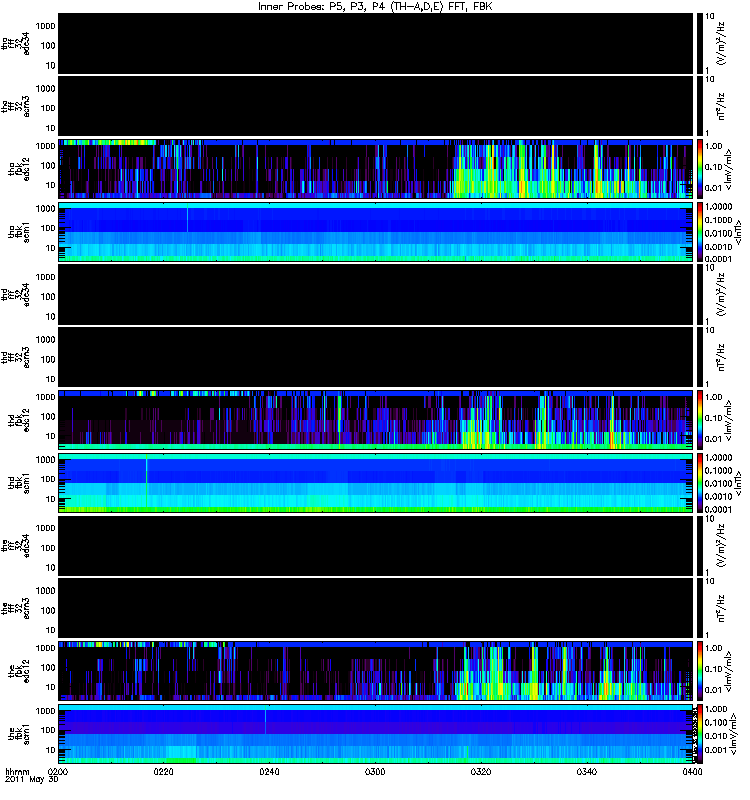Click the '2011 May 30' date label
750x800 pixels.
click(x=32, y=779)
